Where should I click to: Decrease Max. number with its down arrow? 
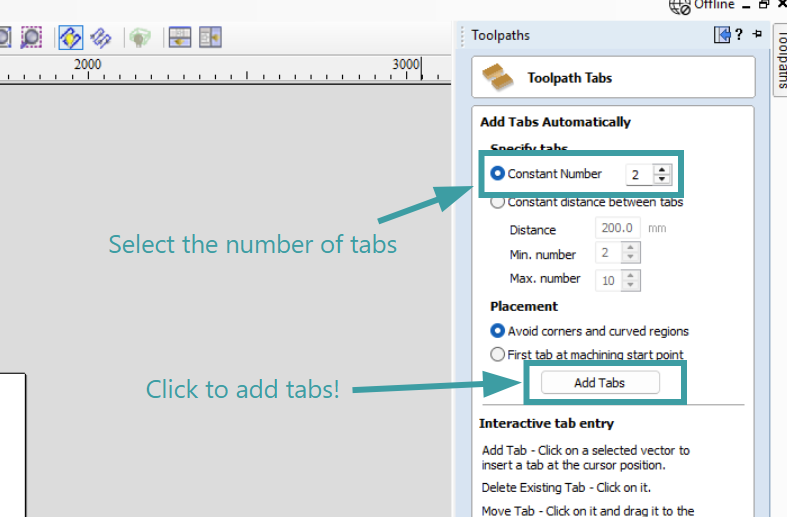[x=630, y=285]
